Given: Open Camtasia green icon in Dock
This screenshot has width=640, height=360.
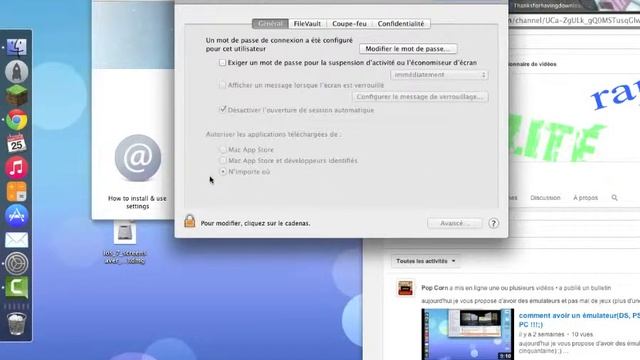Looking at the screenshot, I should pyautogui.click(x=16, y=288).
